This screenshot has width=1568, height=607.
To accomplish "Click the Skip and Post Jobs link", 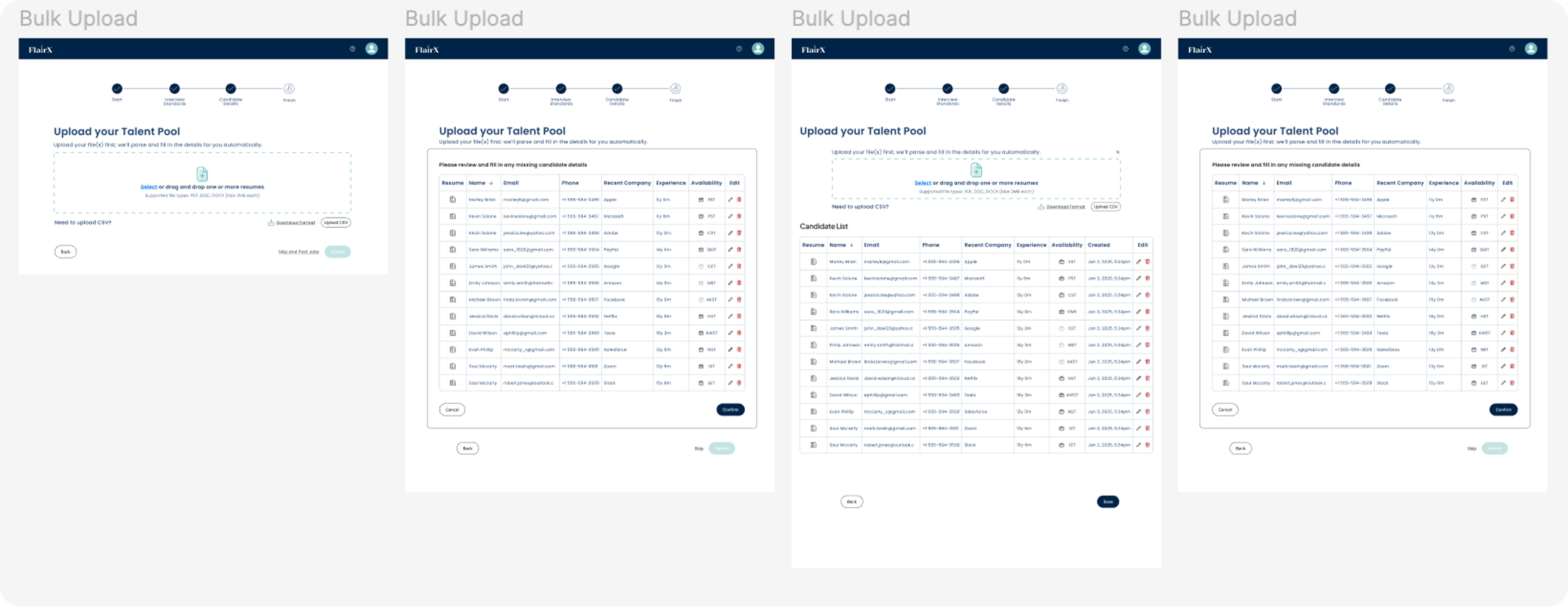I will point(298,252).
